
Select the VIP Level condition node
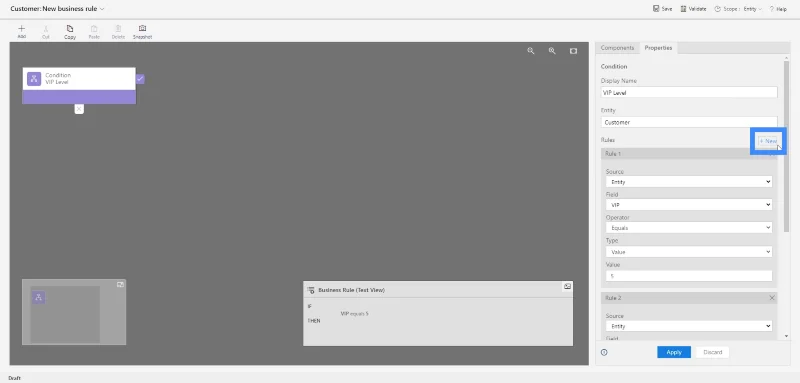[x=79, y=85]
